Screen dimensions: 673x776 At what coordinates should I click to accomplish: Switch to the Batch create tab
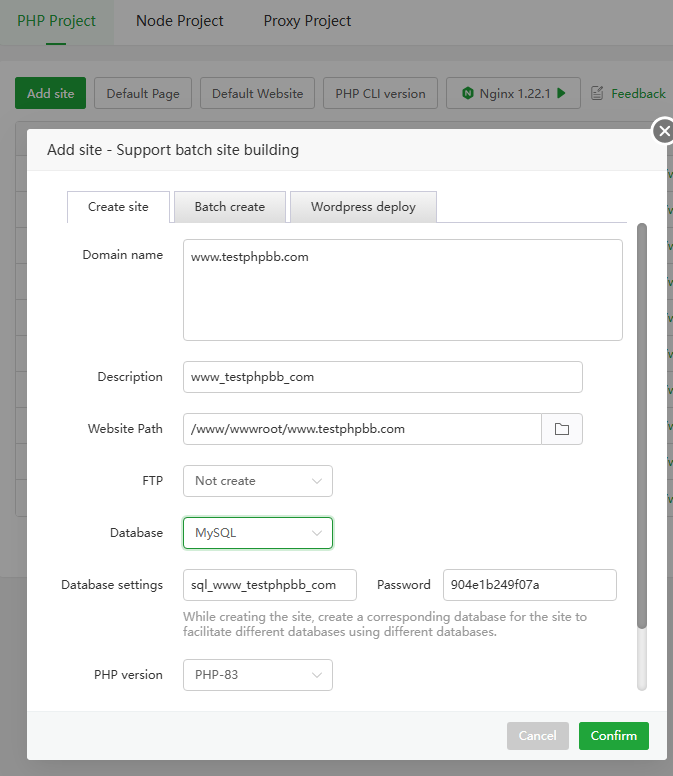pos(230,207)
